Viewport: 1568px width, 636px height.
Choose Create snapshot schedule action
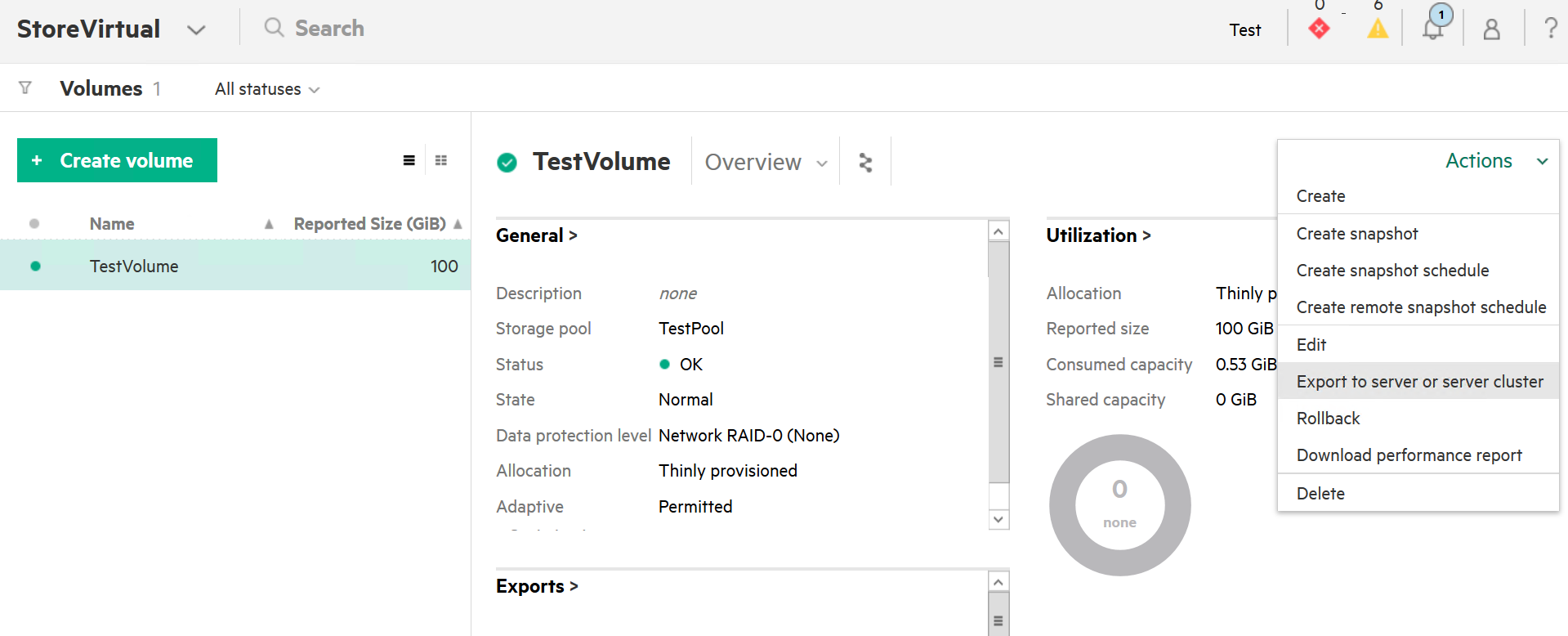tap(1418, 271)
